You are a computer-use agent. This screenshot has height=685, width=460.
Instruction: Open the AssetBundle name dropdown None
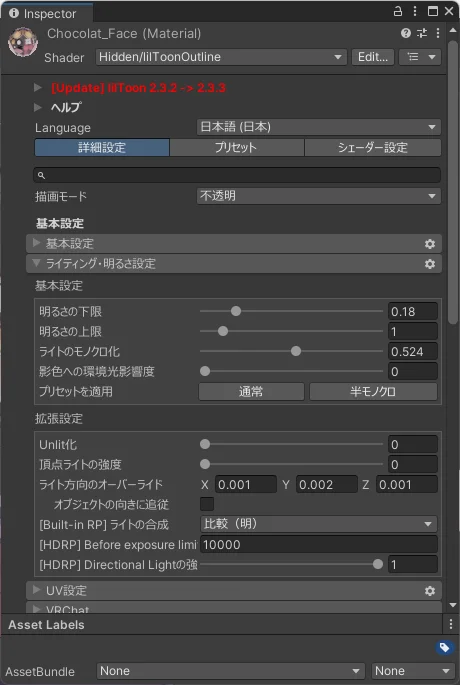[230, 671]
